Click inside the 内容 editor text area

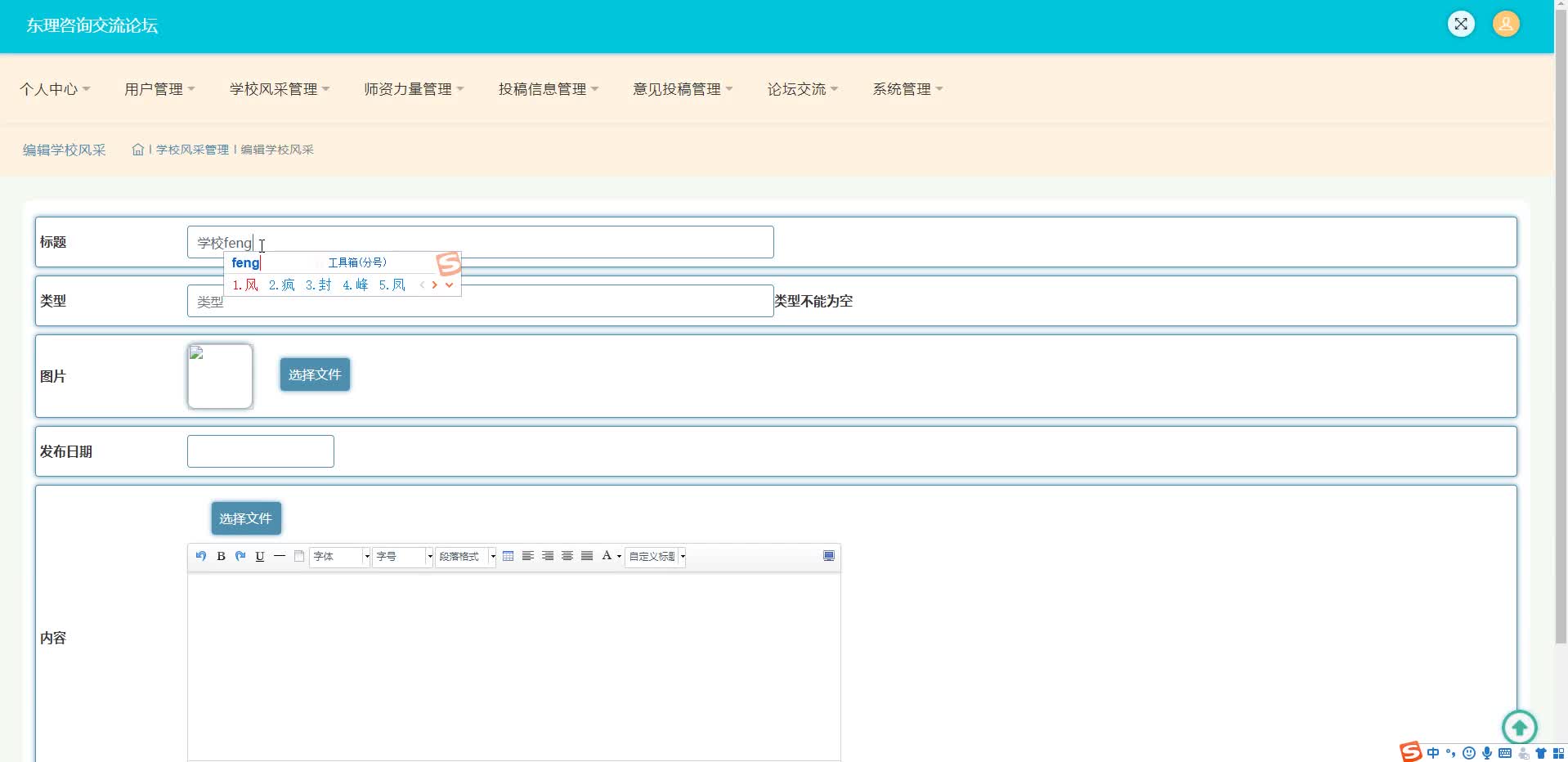click(514, 666)
